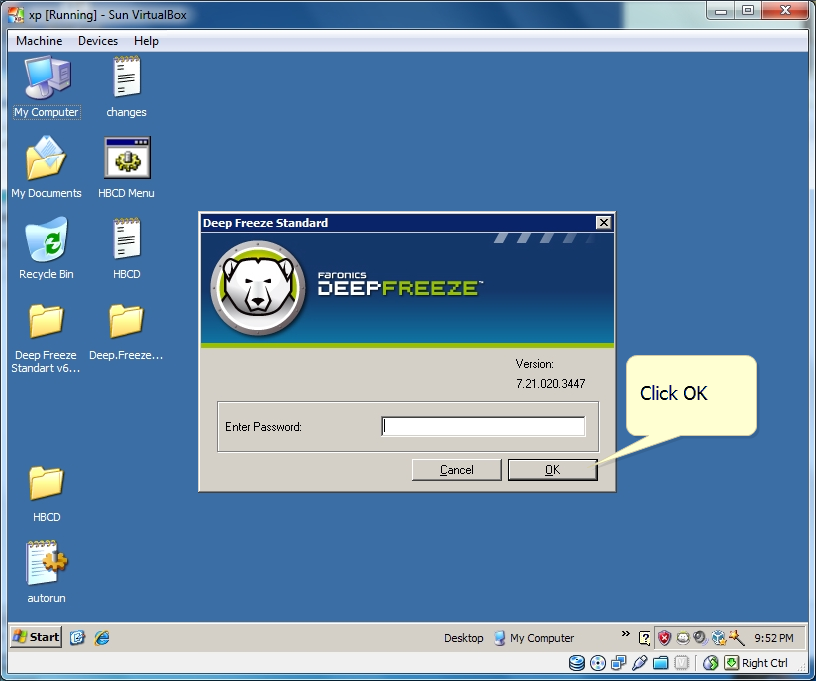Viewport: 816px width, 681px height.
Task: Click the Desktop toolbar label in taskbar
Action: (463, 638)
